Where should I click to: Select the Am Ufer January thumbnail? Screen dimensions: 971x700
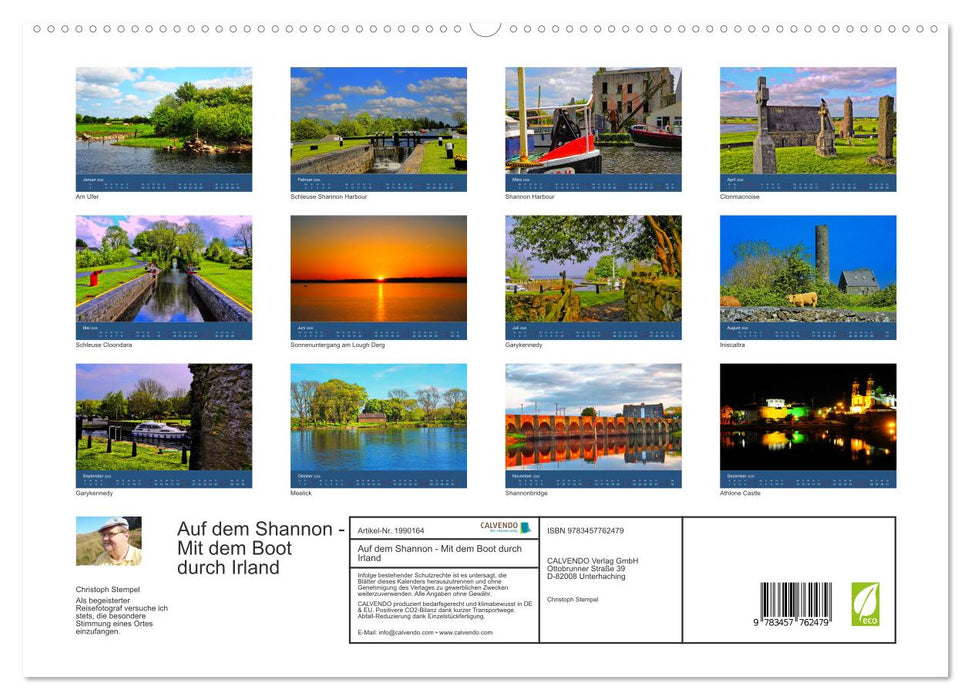[x=163, y=127]
